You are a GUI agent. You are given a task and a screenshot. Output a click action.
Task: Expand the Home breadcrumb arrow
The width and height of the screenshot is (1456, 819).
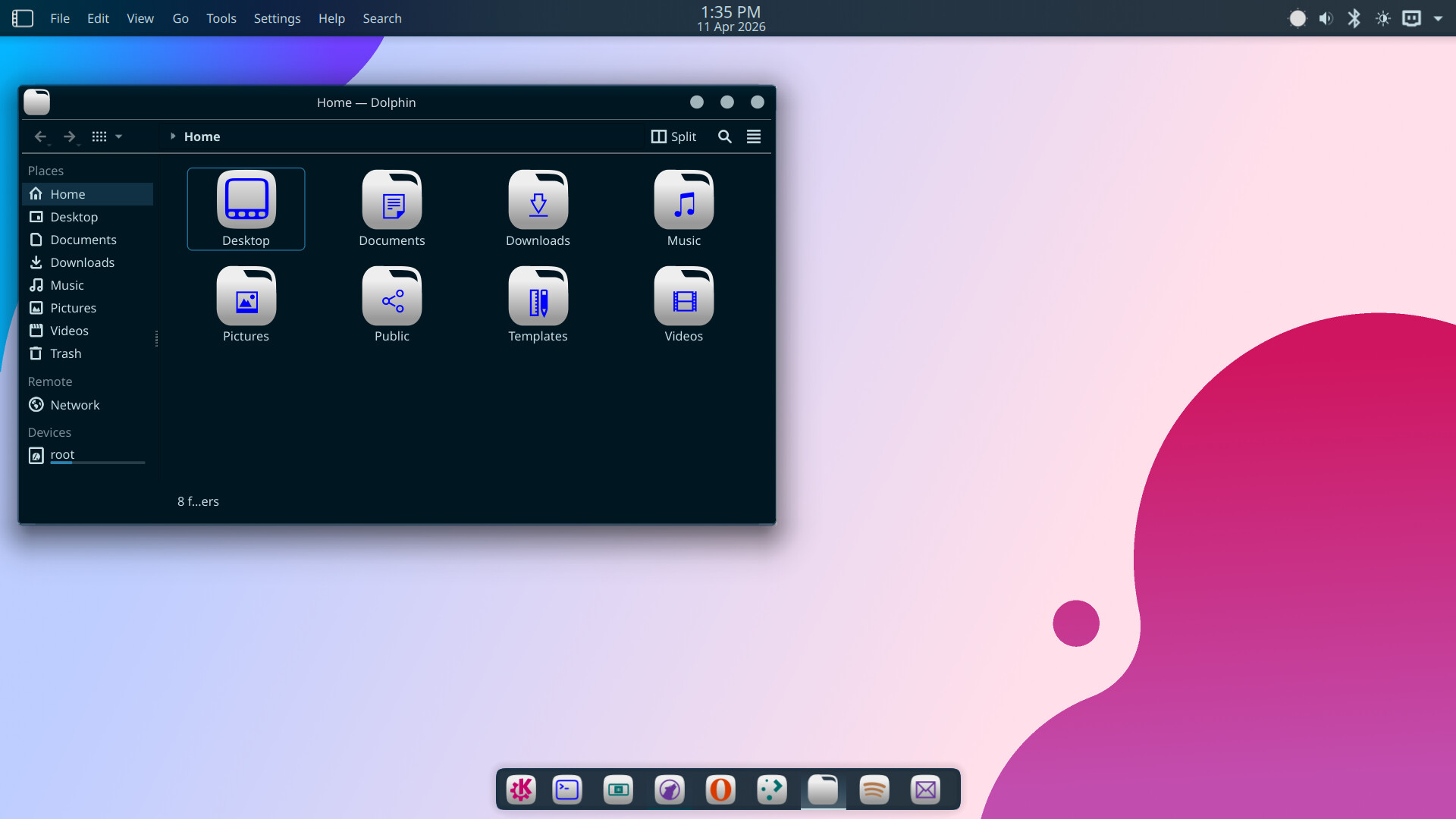tap(173, 136)
